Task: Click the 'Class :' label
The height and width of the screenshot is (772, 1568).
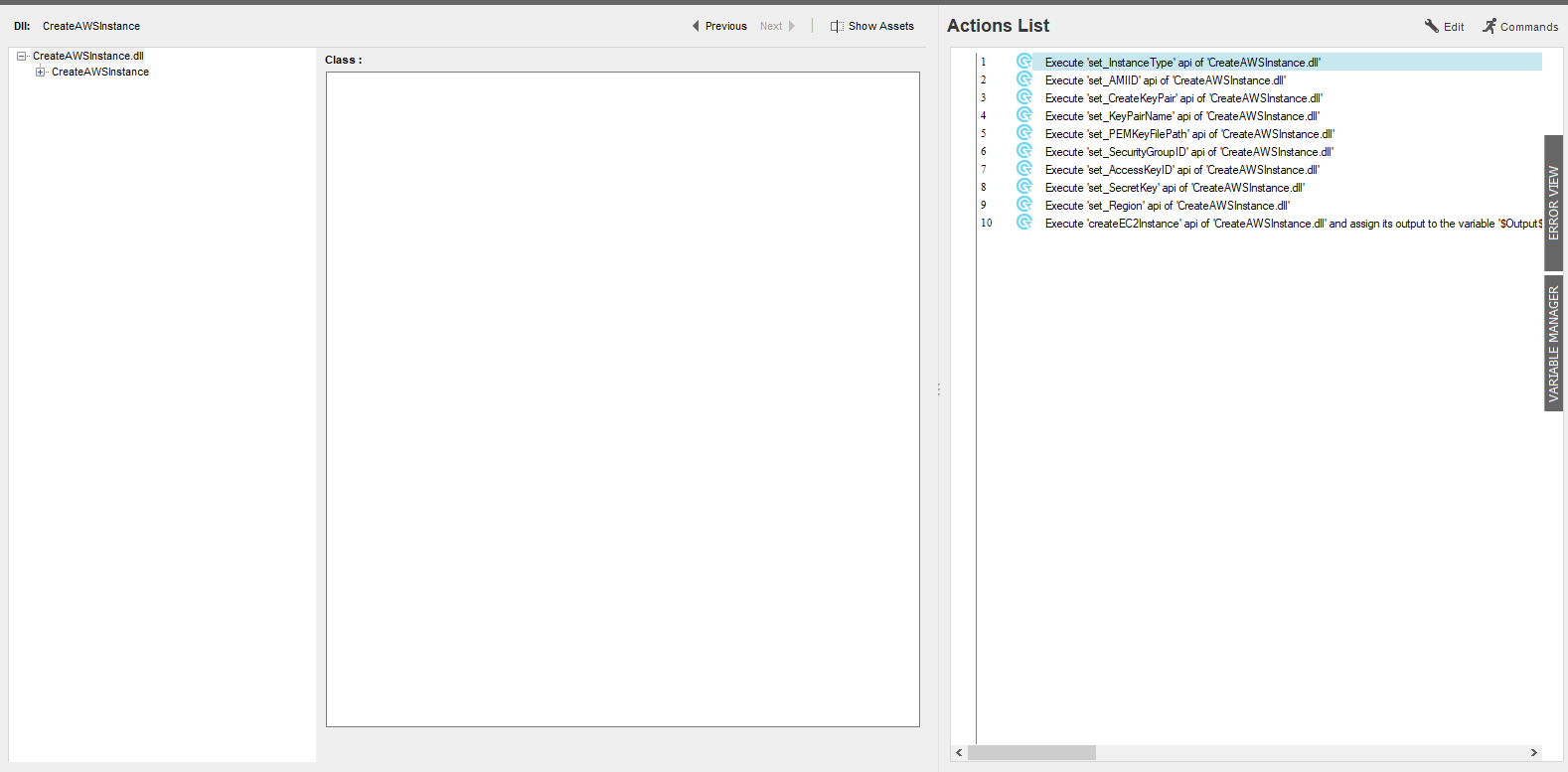Action: [x=344, y=60]
